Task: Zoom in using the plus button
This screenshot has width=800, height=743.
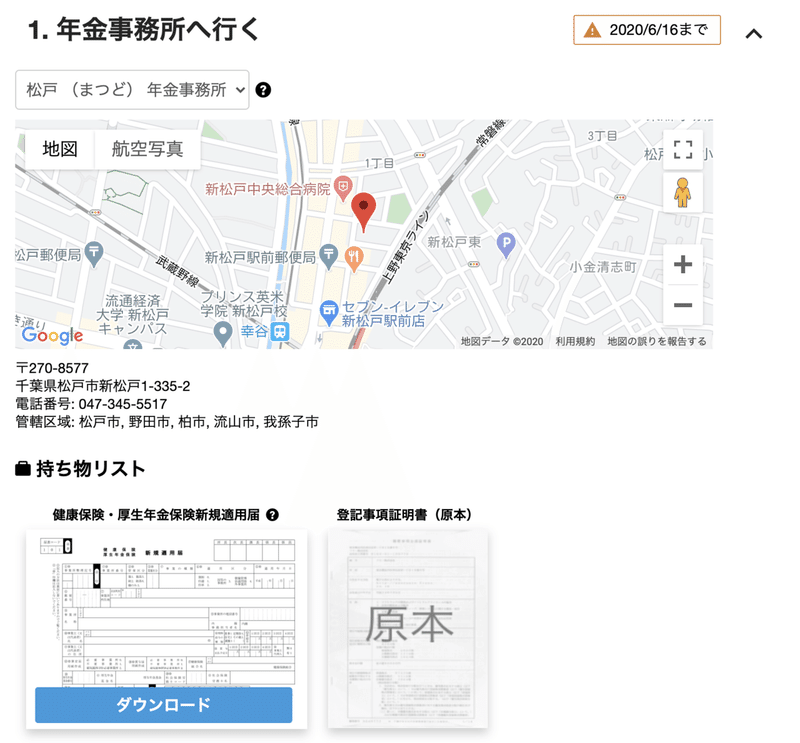Action: [x=683, y=264]
